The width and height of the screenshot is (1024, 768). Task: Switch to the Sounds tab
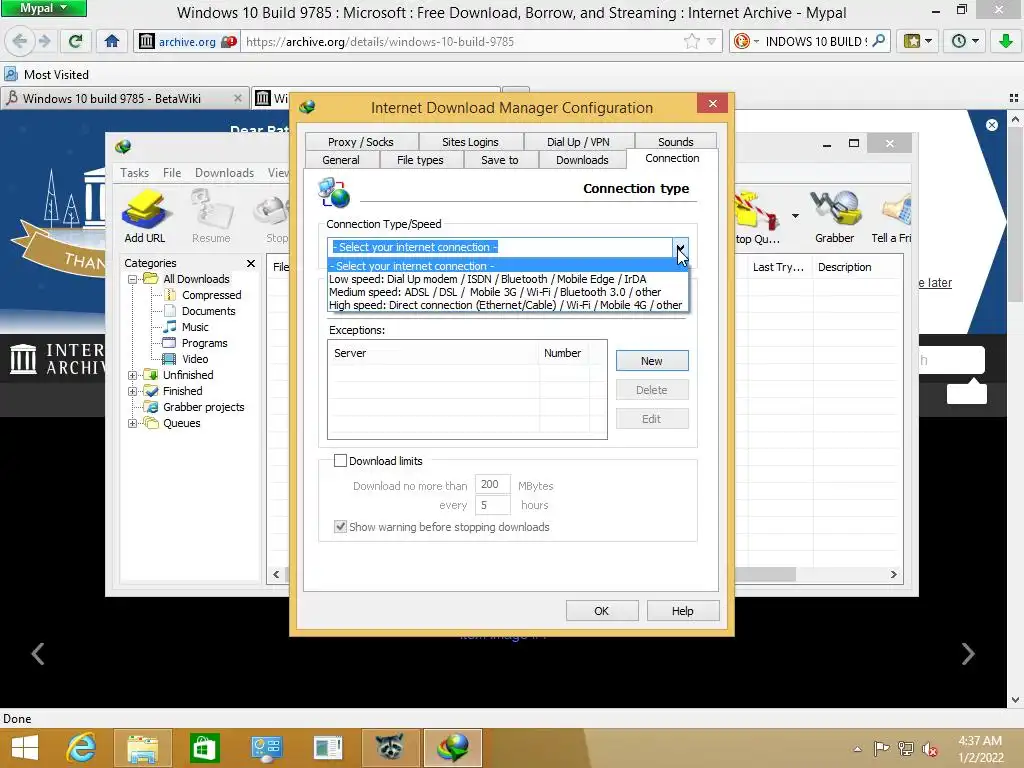tap(675, 142)
